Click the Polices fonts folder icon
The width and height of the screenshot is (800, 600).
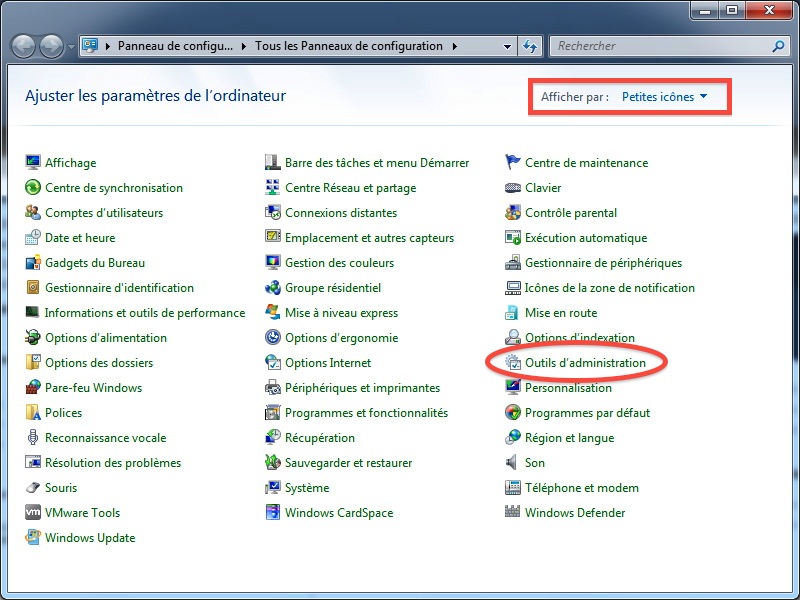coord(33,412)
